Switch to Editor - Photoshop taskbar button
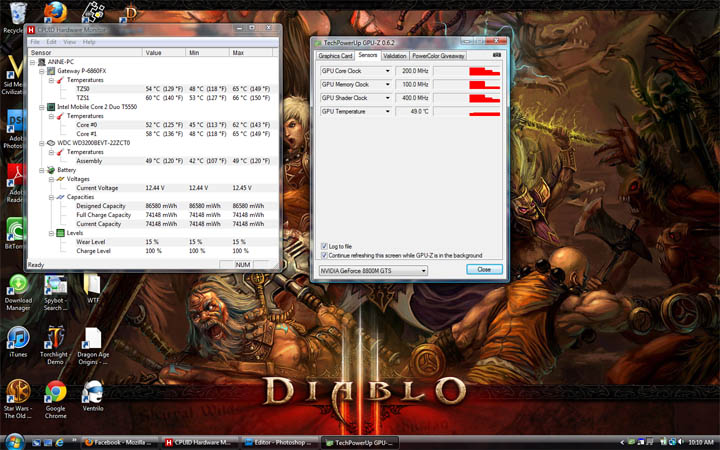Viewport: 720px width, 450px height. coord(280,443)
